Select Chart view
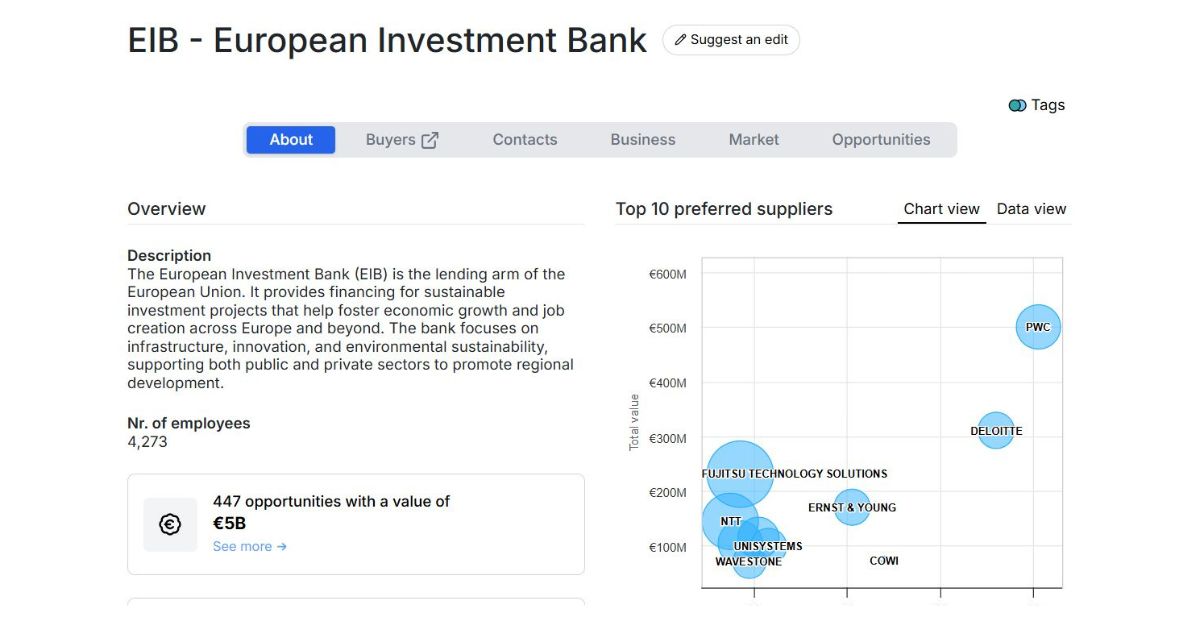The image size is (1200, 628). (x=941, y=209)
